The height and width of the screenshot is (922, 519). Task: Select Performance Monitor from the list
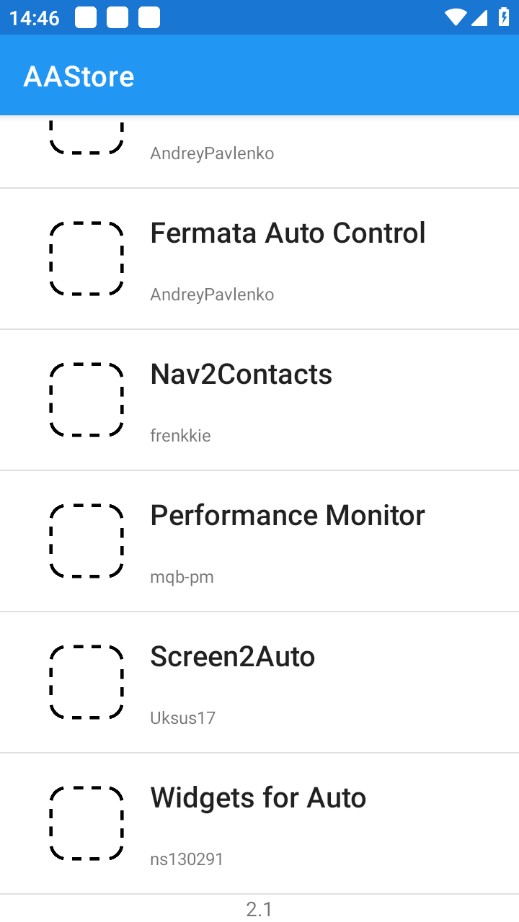tap(259, 541)
